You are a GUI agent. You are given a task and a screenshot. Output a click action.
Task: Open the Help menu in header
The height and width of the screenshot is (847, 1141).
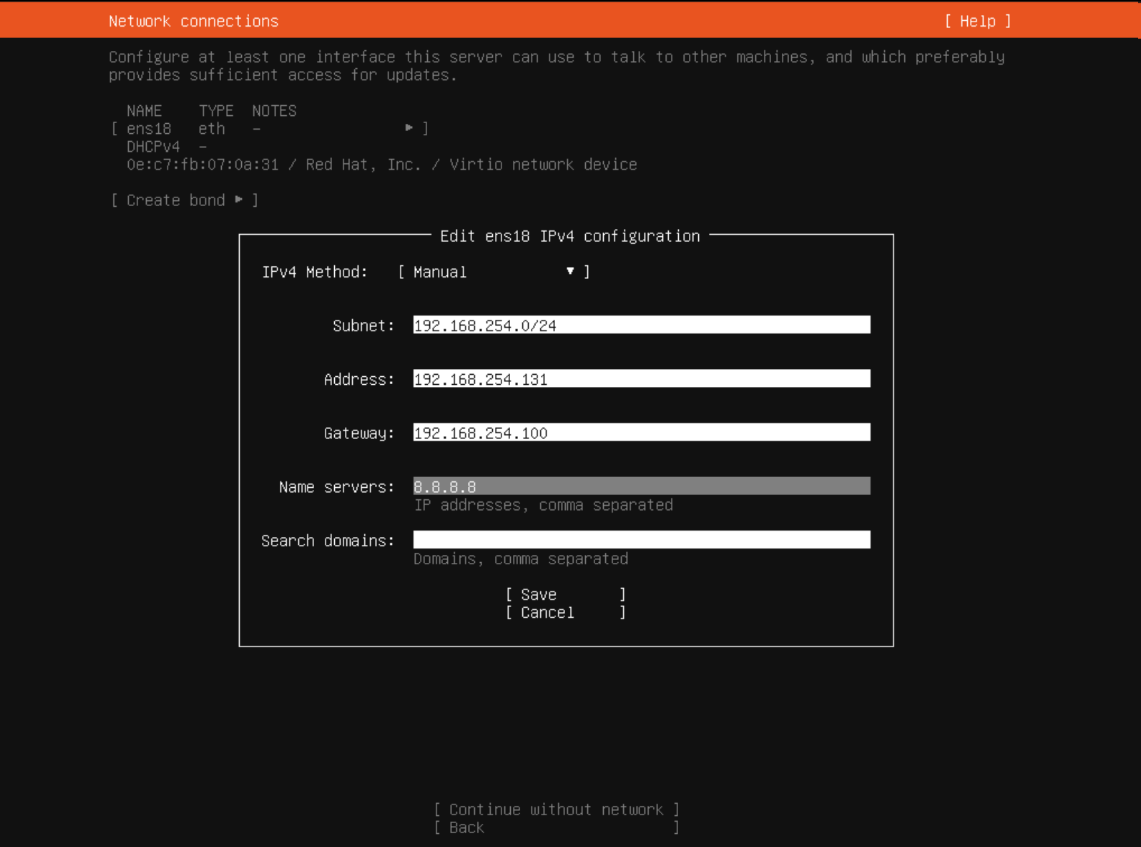click(977, 21)
